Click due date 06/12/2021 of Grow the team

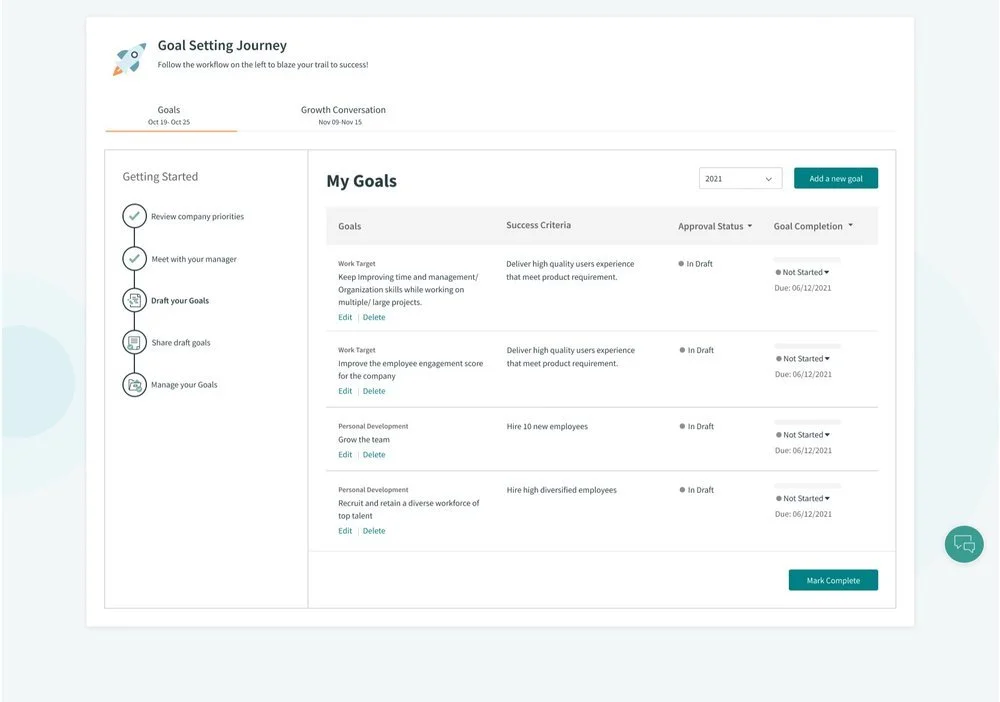[x=803, y=450]
